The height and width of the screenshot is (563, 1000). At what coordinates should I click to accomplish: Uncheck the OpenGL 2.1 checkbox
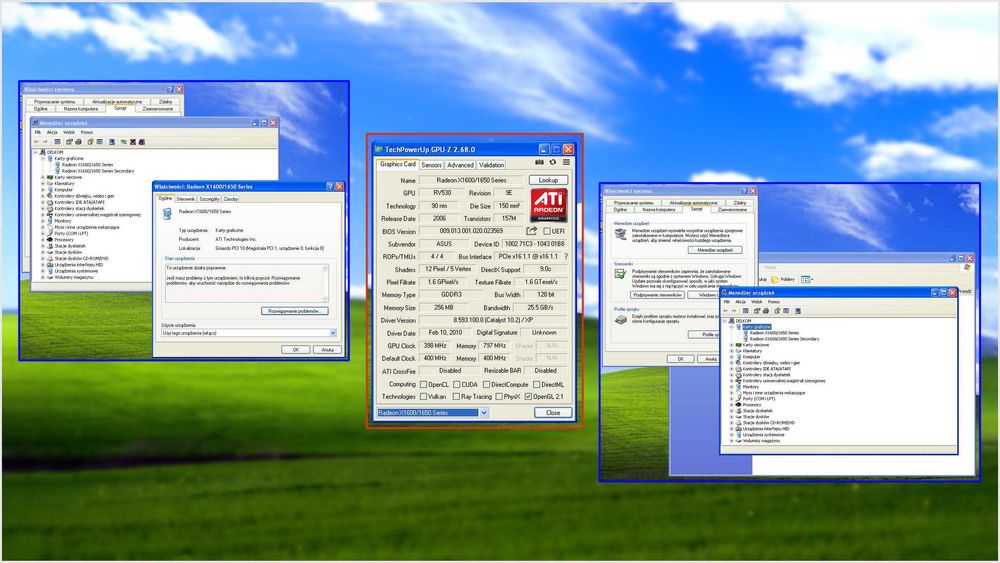click(528, 397)
